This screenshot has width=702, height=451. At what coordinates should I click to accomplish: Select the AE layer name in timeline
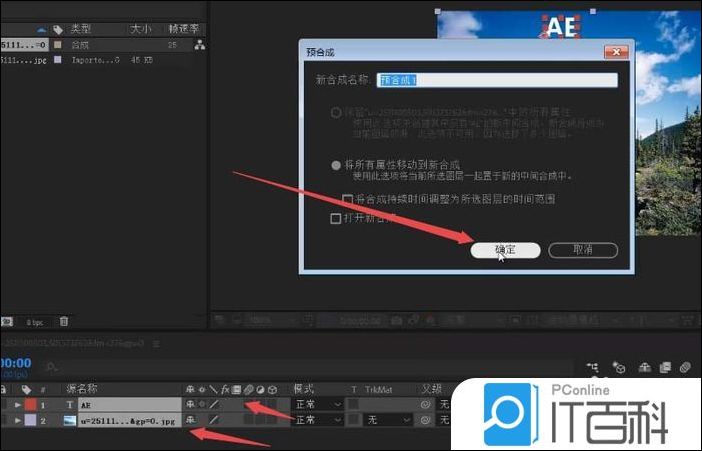pyautogui.click(x=130, y=405)
